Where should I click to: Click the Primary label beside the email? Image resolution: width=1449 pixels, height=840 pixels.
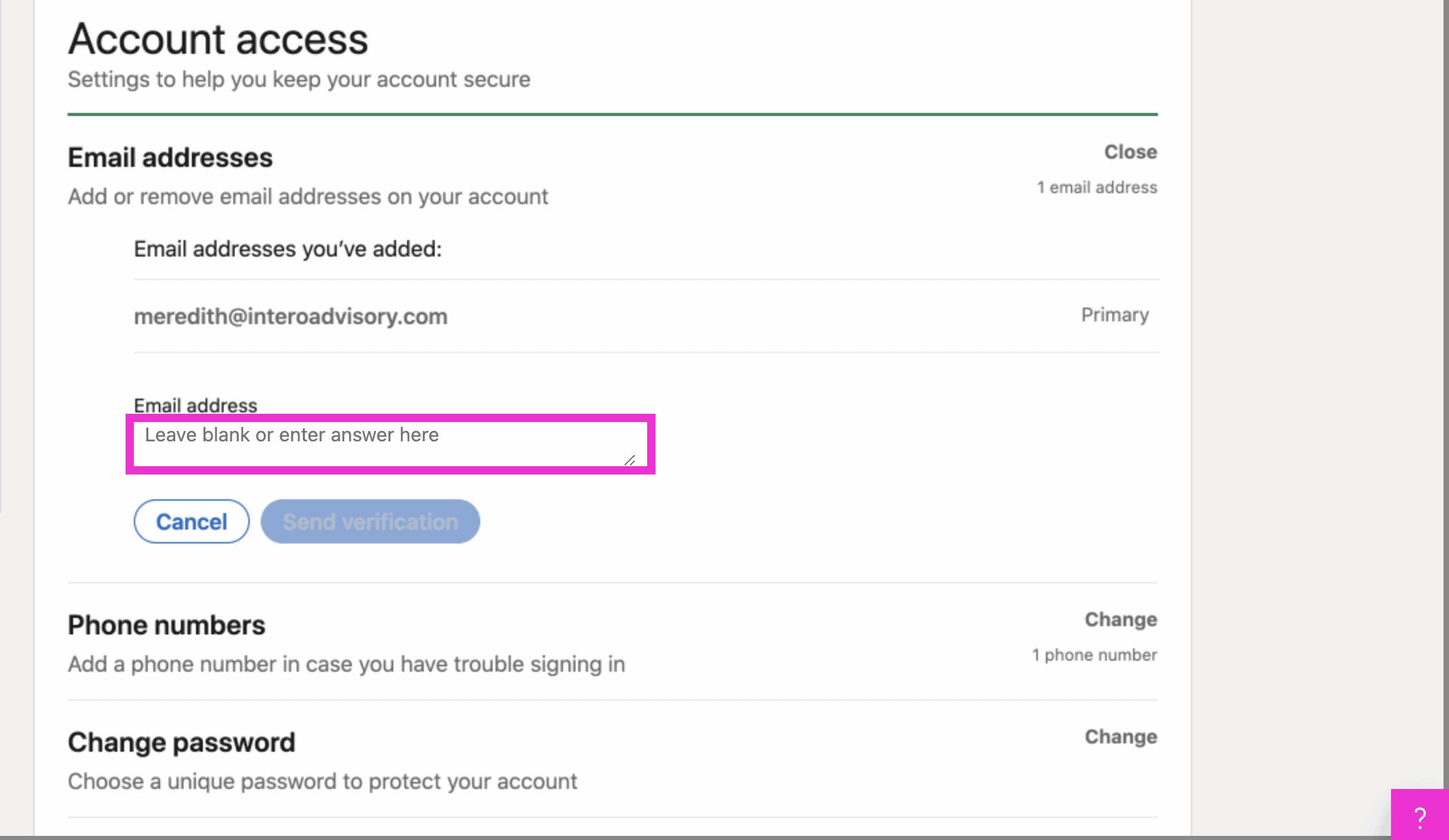(x=1115, y=315)
